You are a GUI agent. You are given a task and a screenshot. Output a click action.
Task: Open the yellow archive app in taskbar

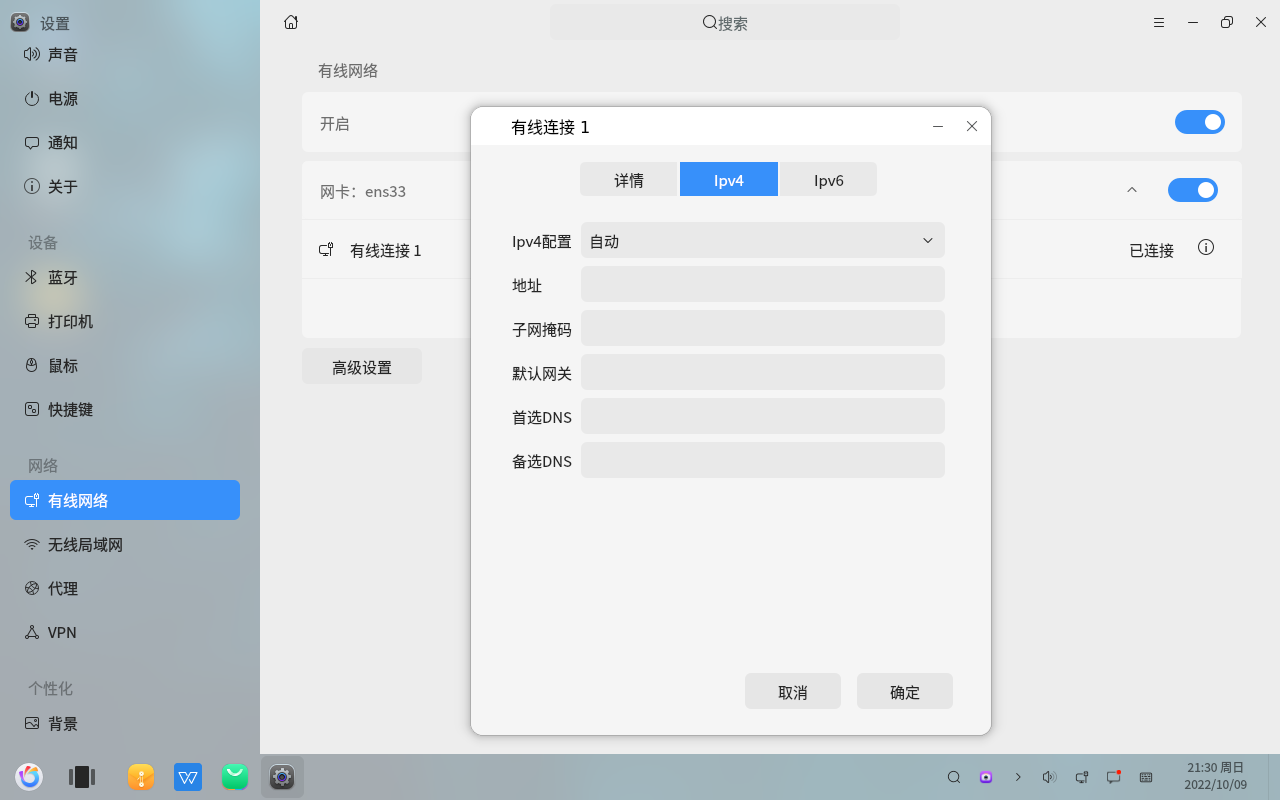tap(141, 777)
